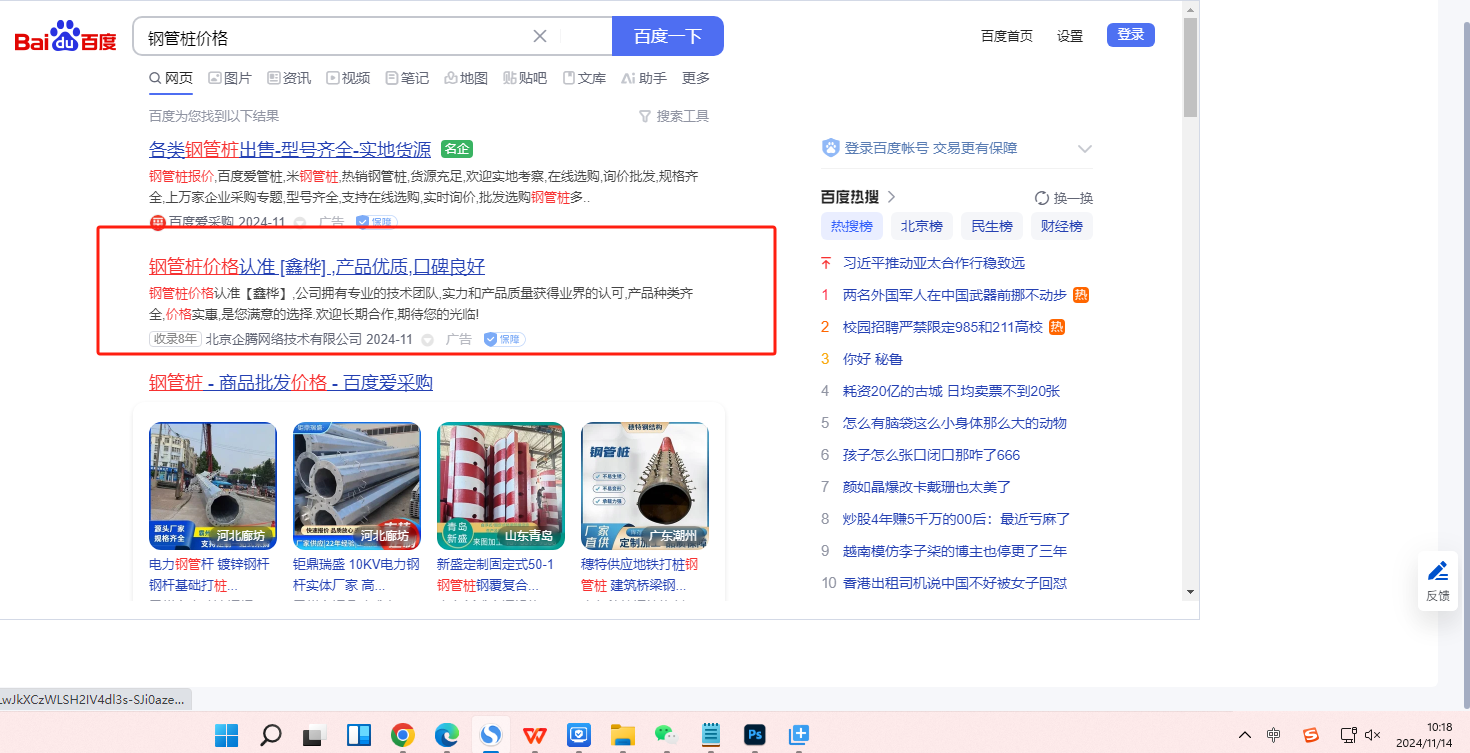Open File Explorer folder from taskbar
Image resolution: width=1470 pixels, height=753 pixels.
(623, 735)
